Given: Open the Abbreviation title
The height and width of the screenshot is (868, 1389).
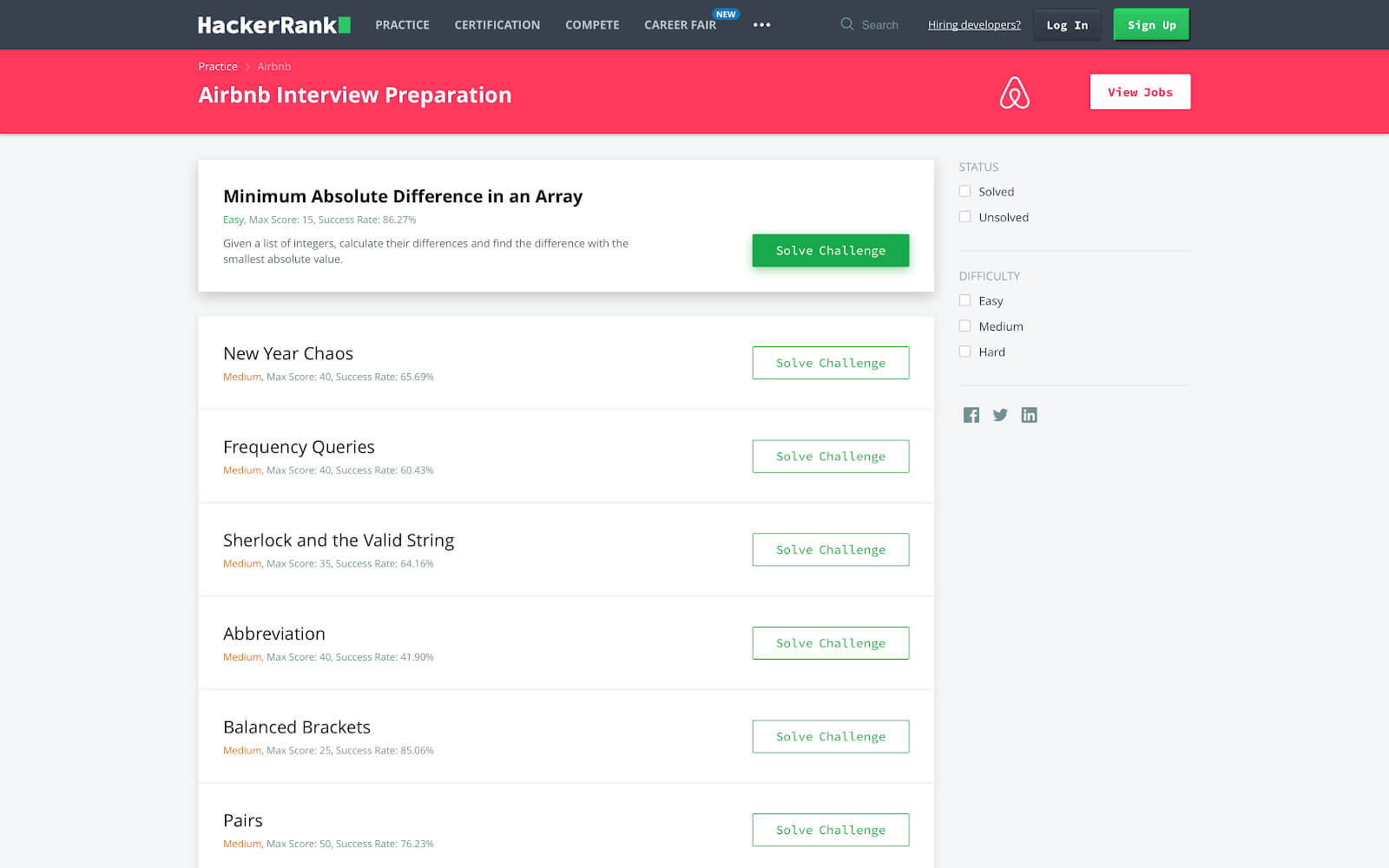Looking at the screenshot, I should coord(274,634).
